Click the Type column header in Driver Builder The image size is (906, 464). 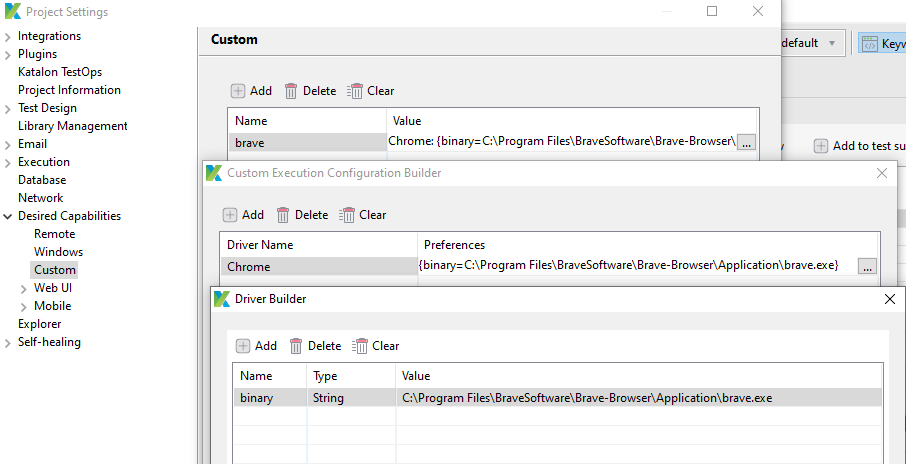pyautogui.click(x=351, y=376)
